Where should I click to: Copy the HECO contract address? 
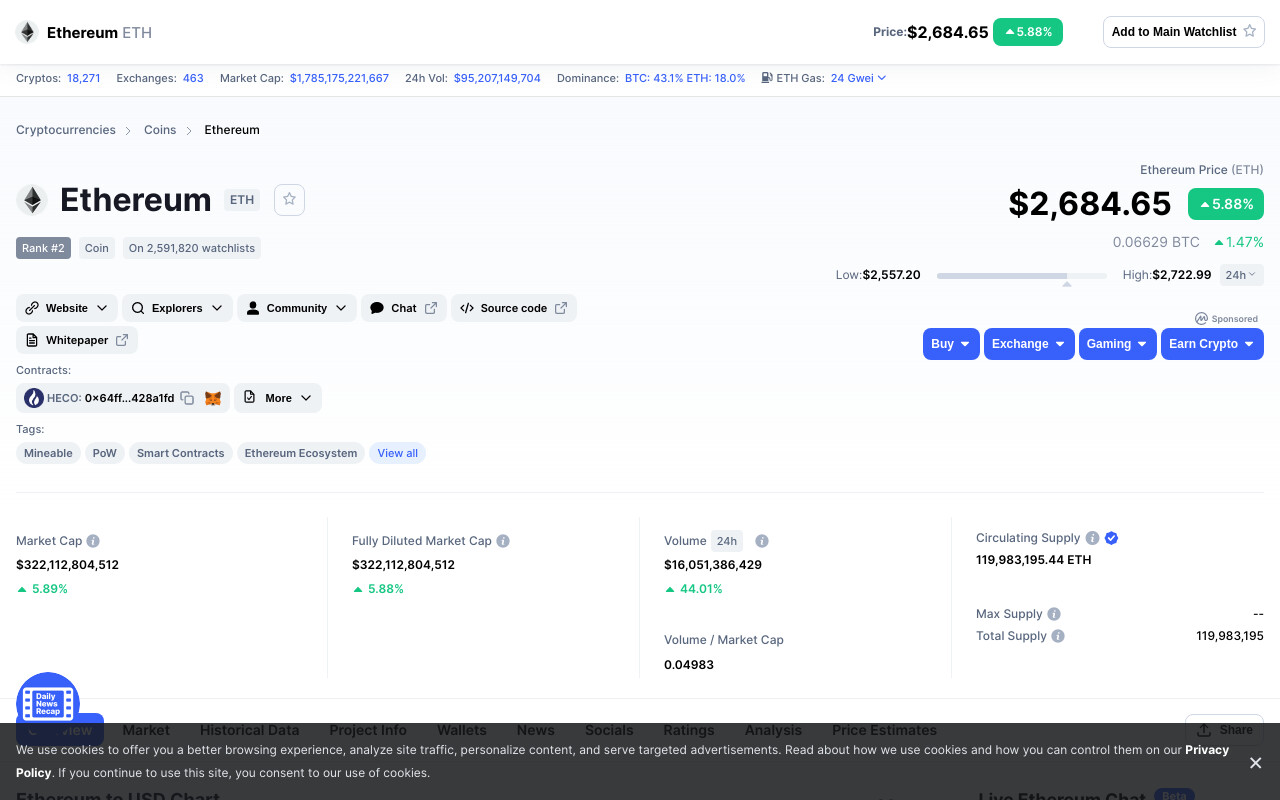tap(187, 398)
